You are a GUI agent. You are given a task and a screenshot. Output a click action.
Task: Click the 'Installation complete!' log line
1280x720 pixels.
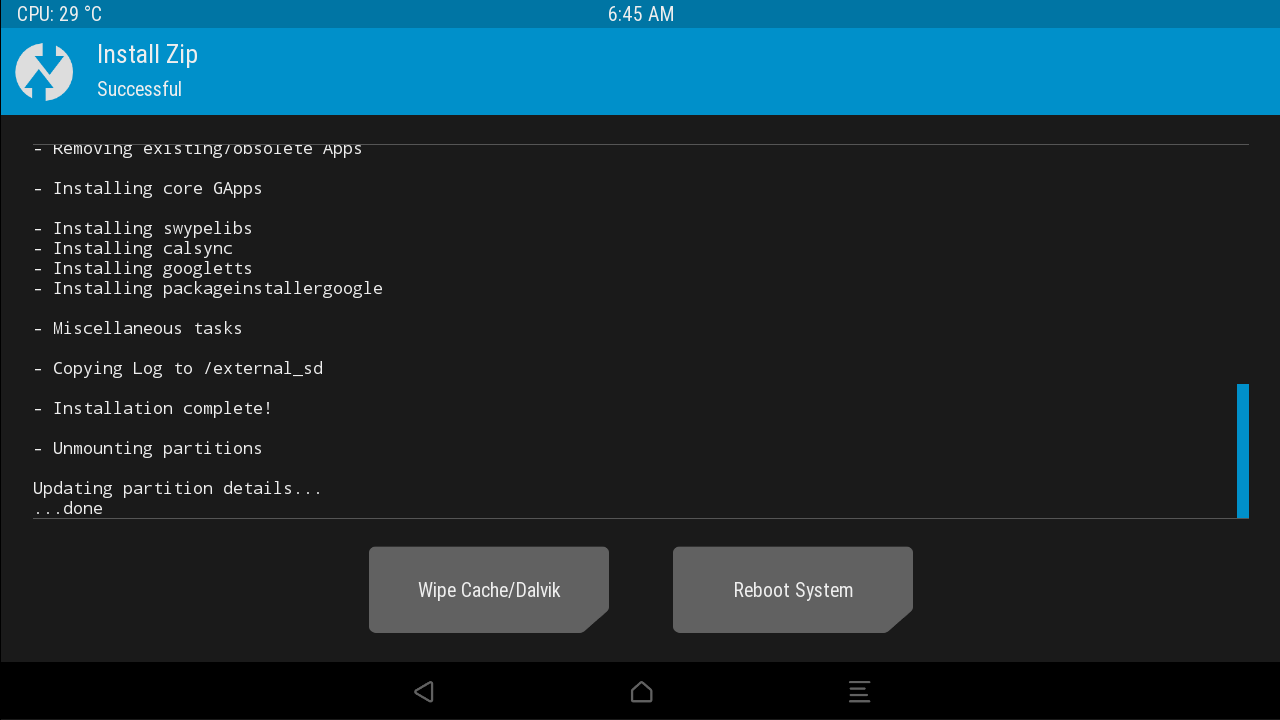(153, 408)
